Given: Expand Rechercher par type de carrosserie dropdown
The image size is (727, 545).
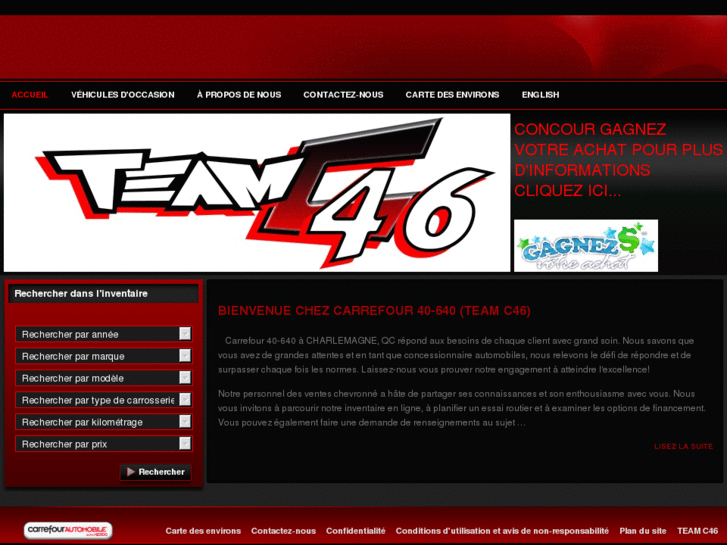Looking at the screenshot, I should (x=103, y=400).
